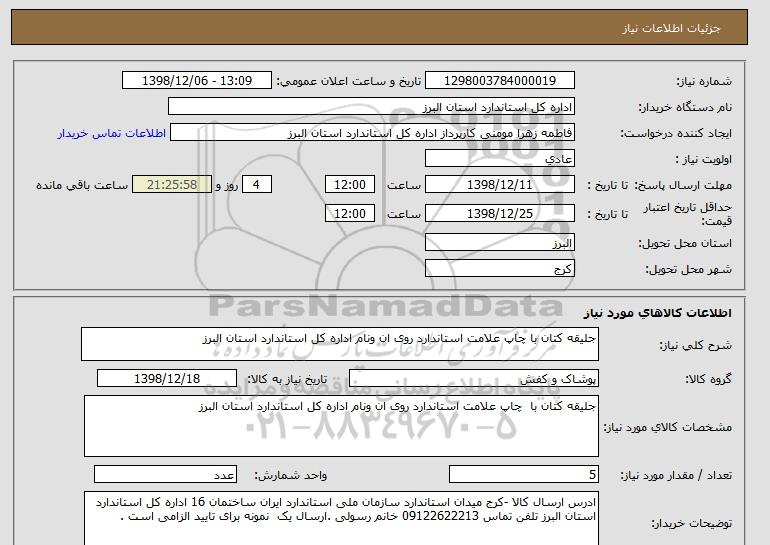Click the label تاریخ و ساعت اعلان عمومی
770x545 pixels.
[349, 81]
